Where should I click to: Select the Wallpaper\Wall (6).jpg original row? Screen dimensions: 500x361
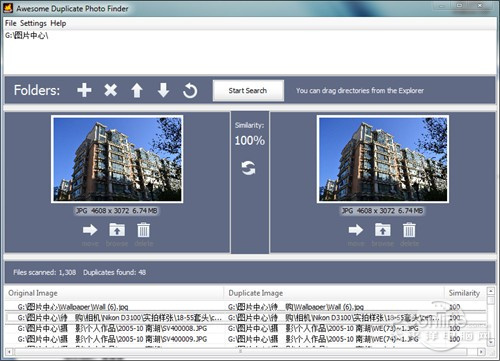click(73, 307)
